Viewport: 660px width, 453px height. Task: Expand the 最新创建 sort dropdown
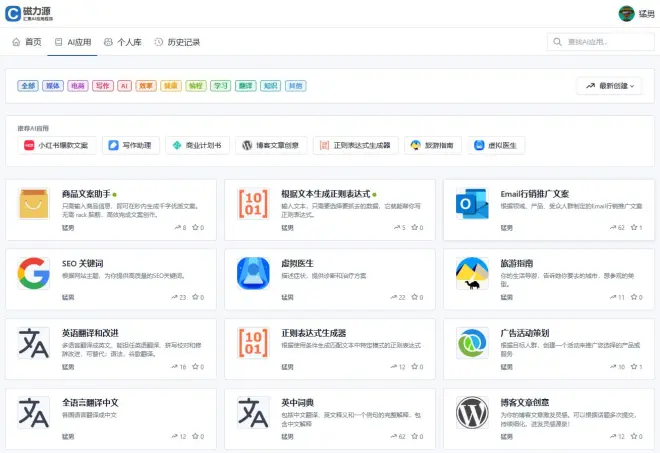[x=609, y=86]
